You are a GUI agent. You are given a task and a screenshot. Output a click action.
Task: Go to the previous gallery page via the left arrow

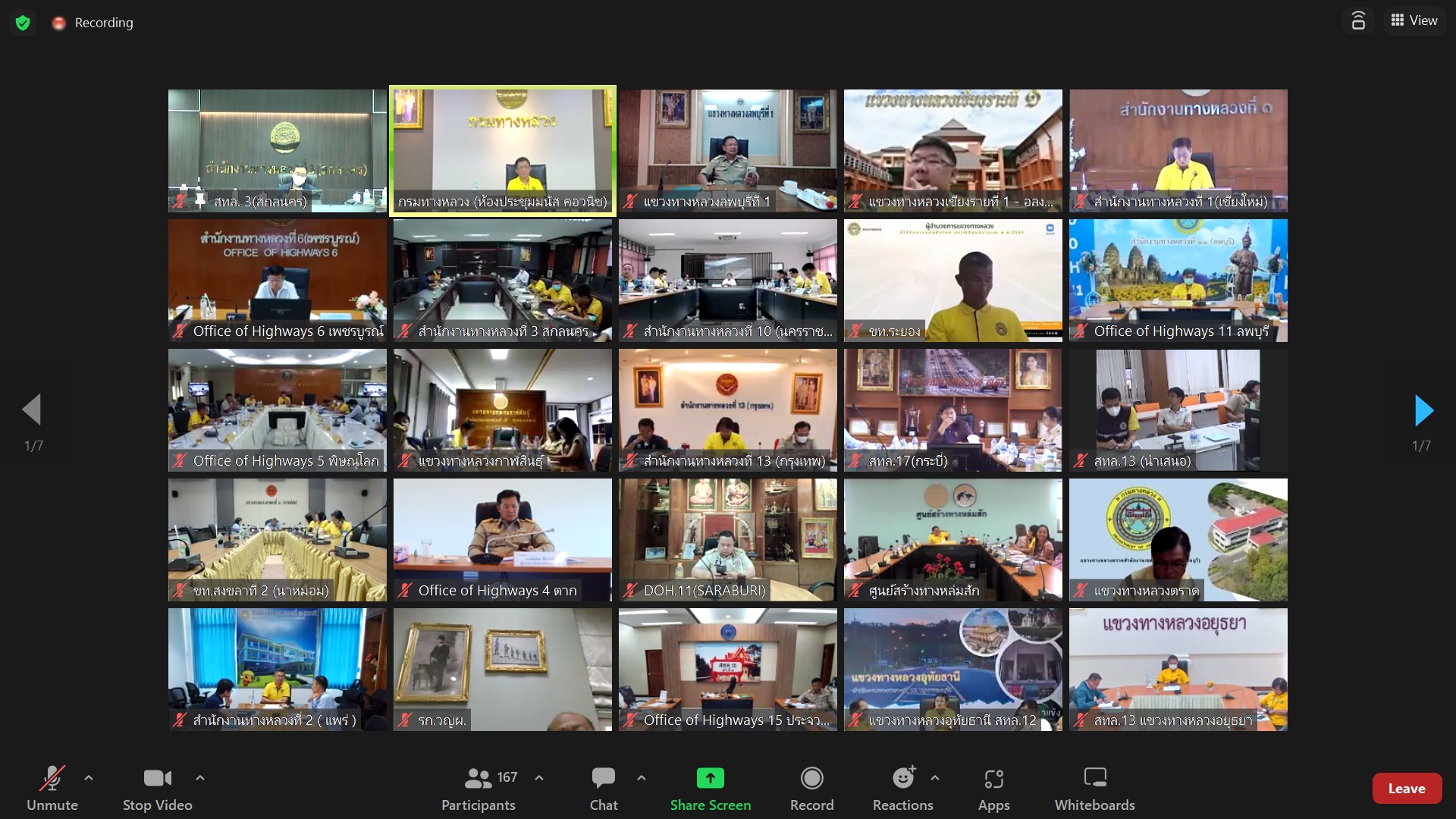32,410
